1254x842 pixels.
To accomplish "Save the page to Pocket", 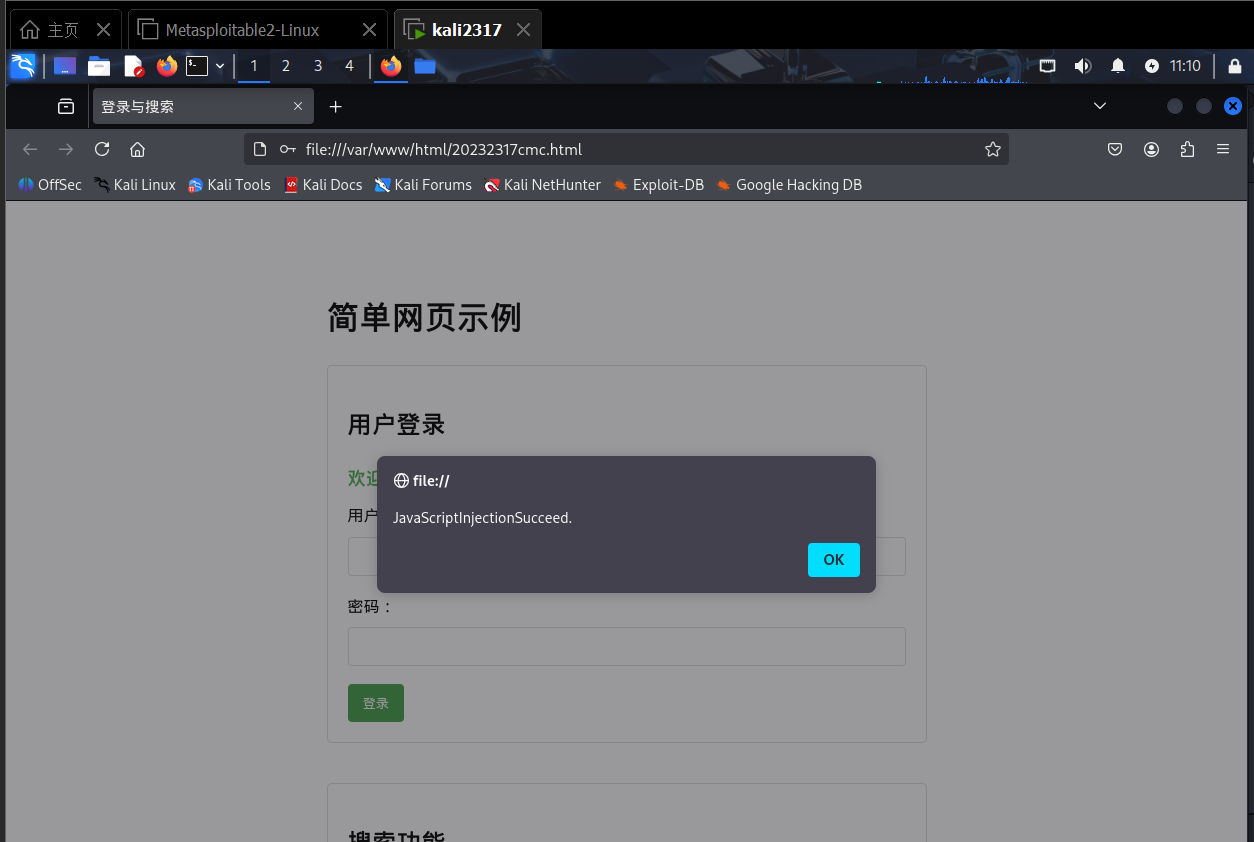I will (x=1115, y=149).
